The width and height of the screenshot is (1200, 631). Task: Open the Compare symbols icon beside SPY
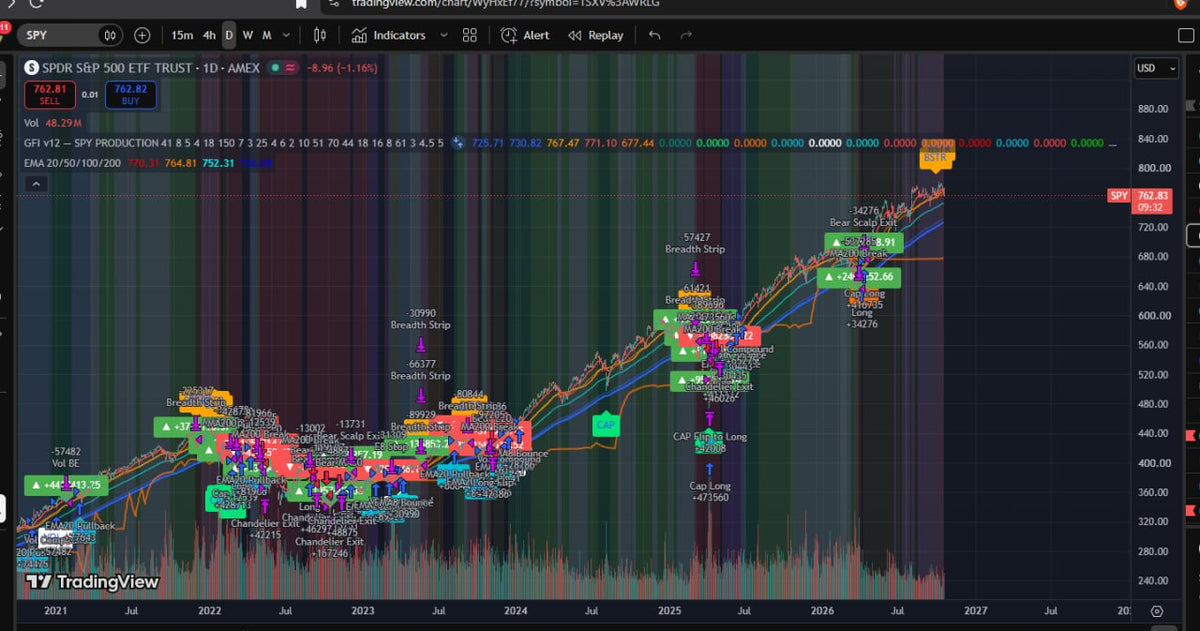pyautogui.click(x=110, y=35)
